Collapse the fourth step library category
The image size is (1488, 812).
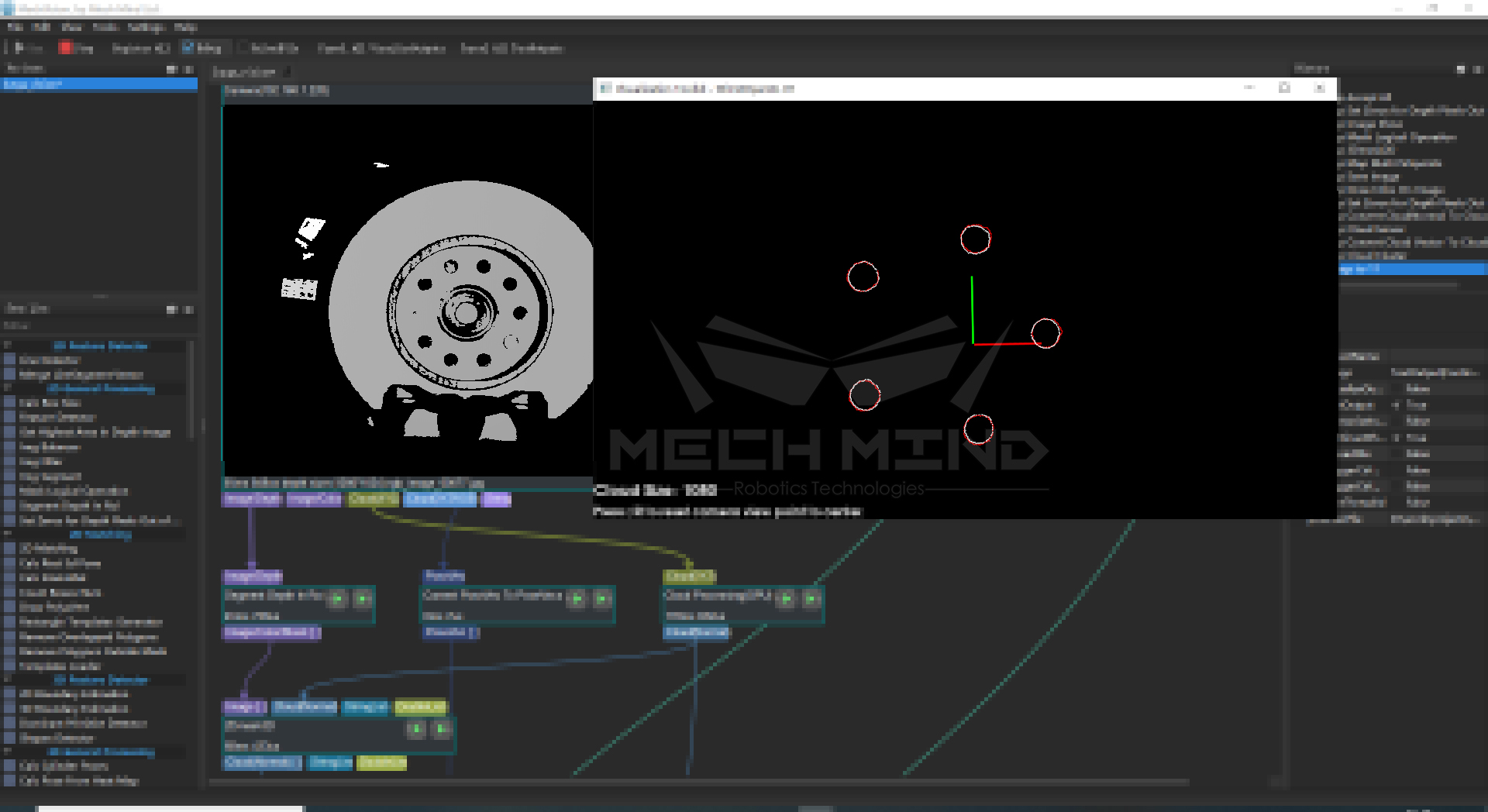tap(8, 680)
